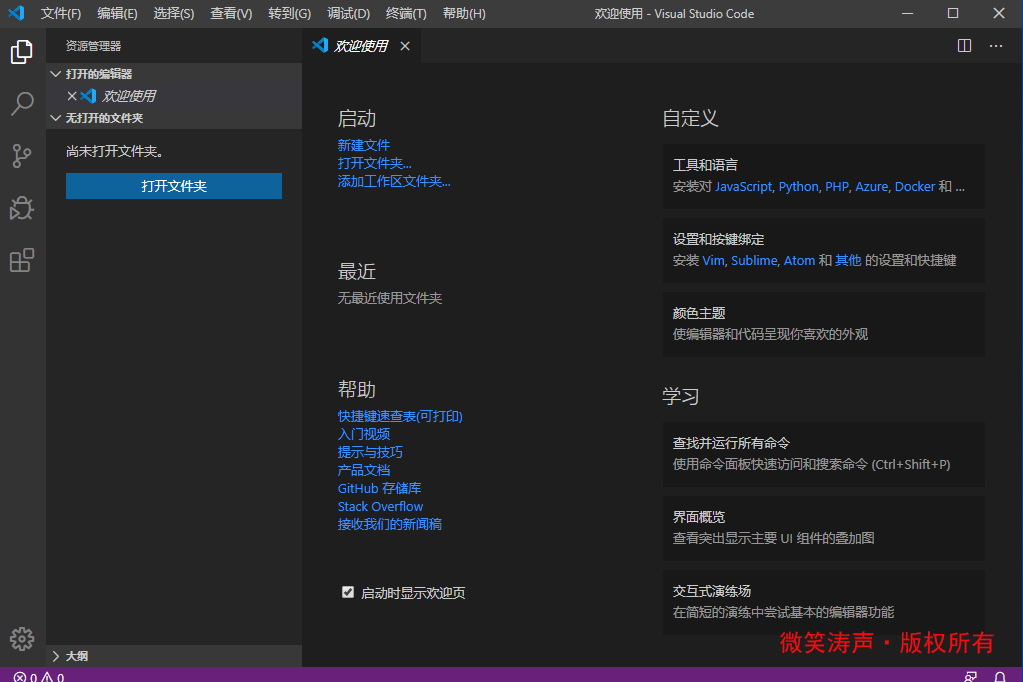The image size is (1023, 682).
Task: Open the editor more actions ellipsis
Action: [x=996, y=46]
